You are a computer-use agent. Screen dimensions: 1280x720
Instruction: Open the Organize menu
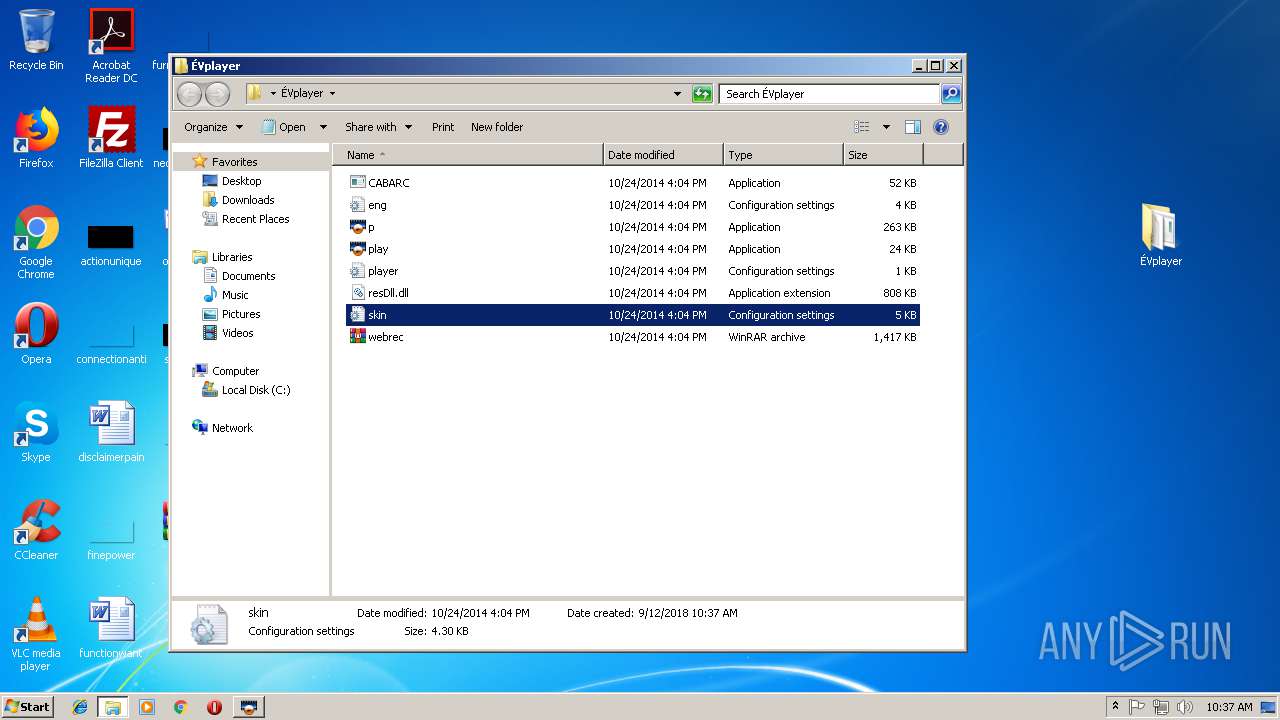click(213, 127)
